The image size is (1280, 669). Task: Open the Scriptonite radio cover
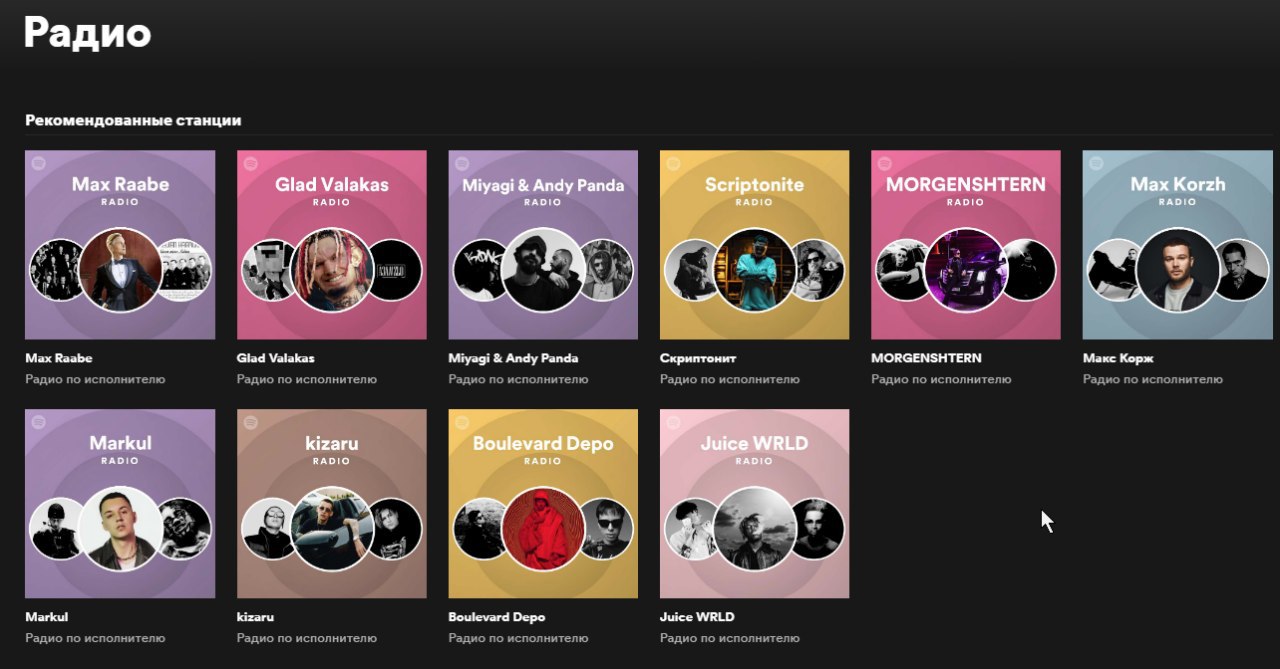click(755, 245)
